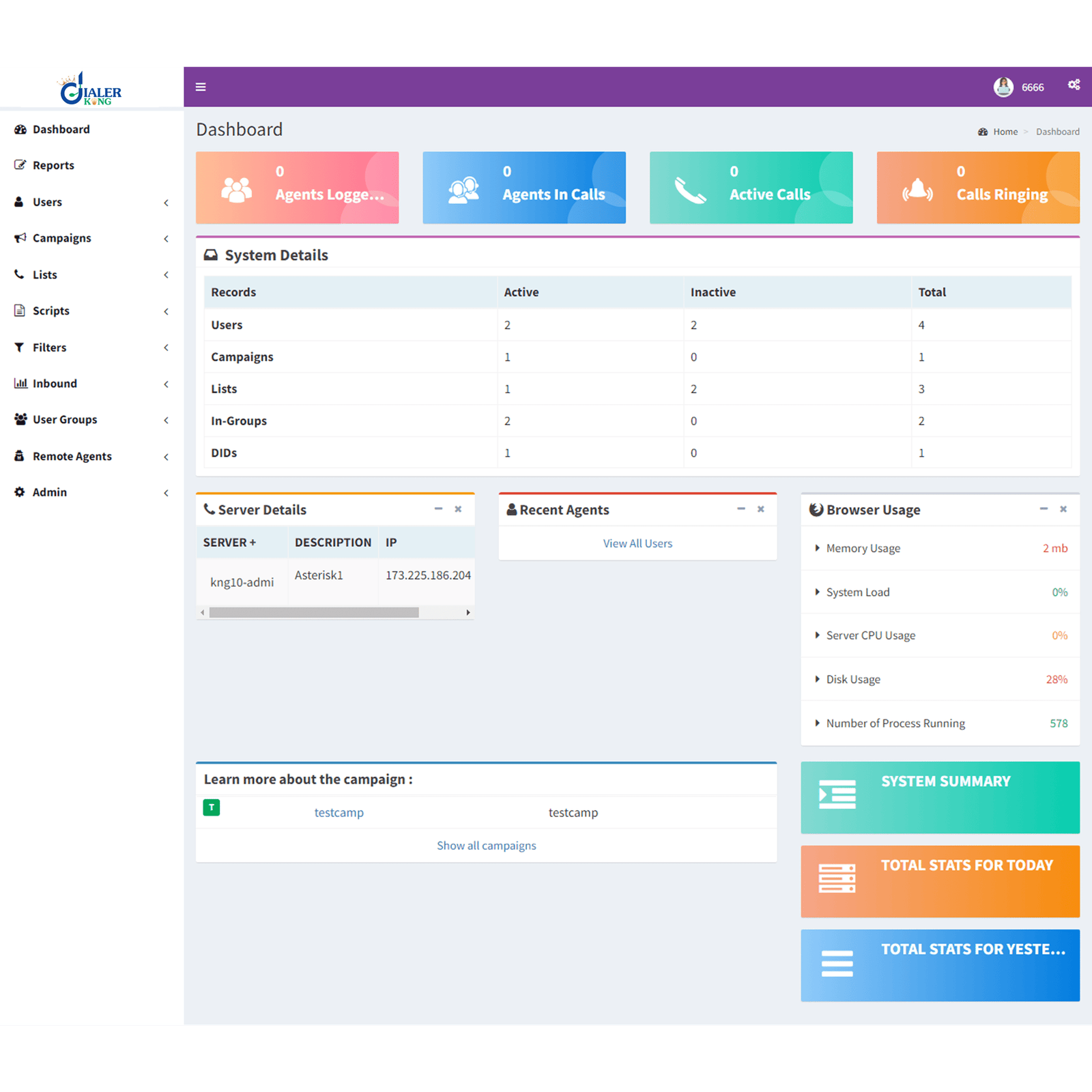
Task: Open the settings gear in top bar
Action: (x=1074, y=83)
